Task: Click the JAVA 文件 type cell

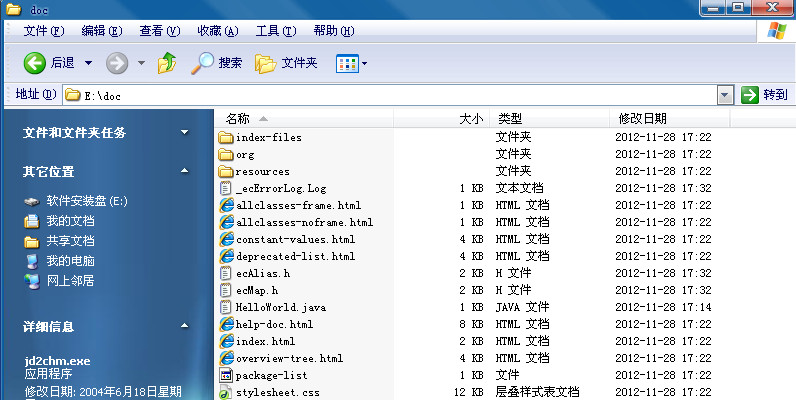Action: (x=522, y=308)
